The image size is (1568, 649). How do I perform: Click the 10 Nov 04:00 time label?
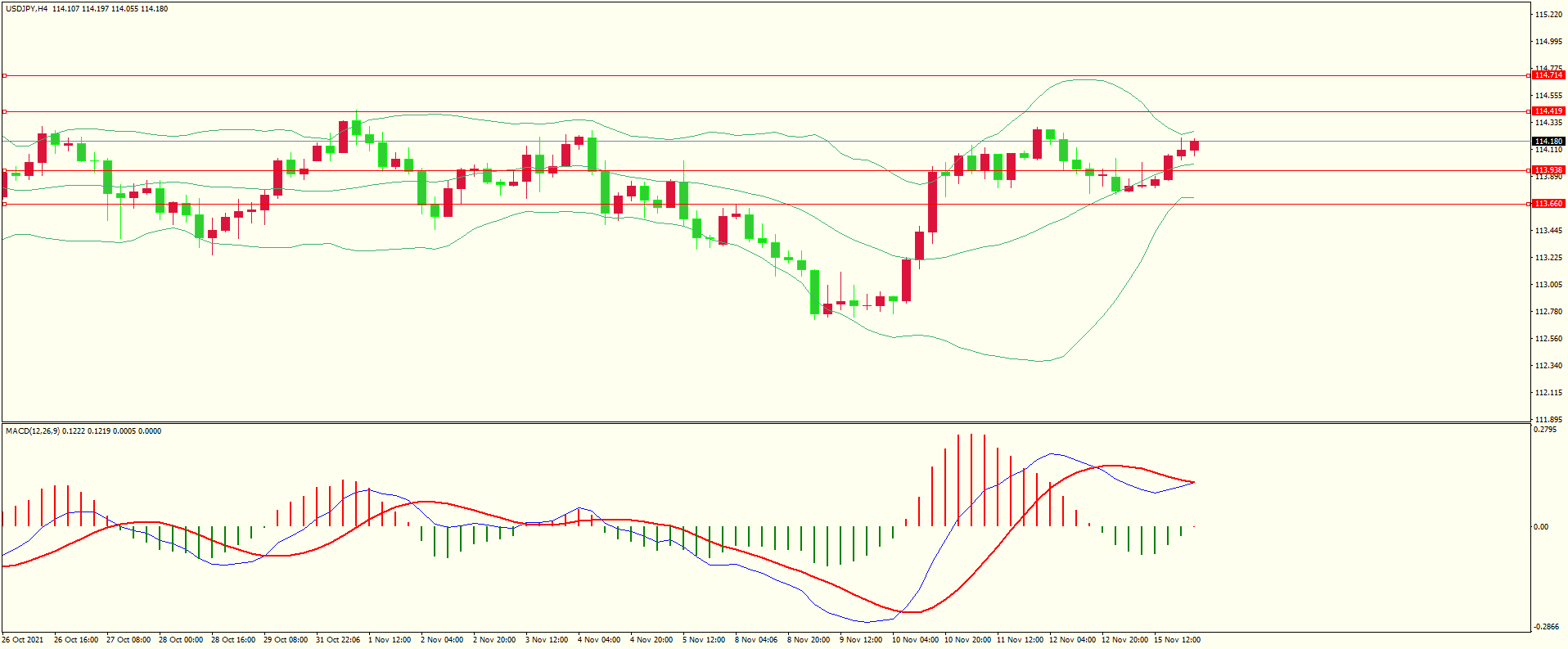[915, 640]
